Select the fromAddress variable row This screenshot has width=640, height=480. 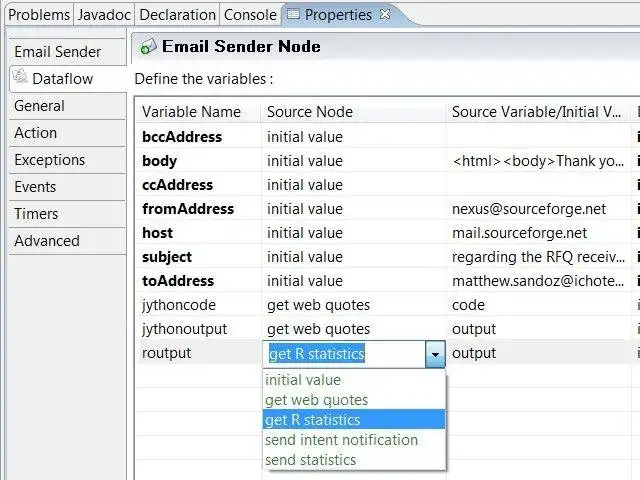point(188,209)
